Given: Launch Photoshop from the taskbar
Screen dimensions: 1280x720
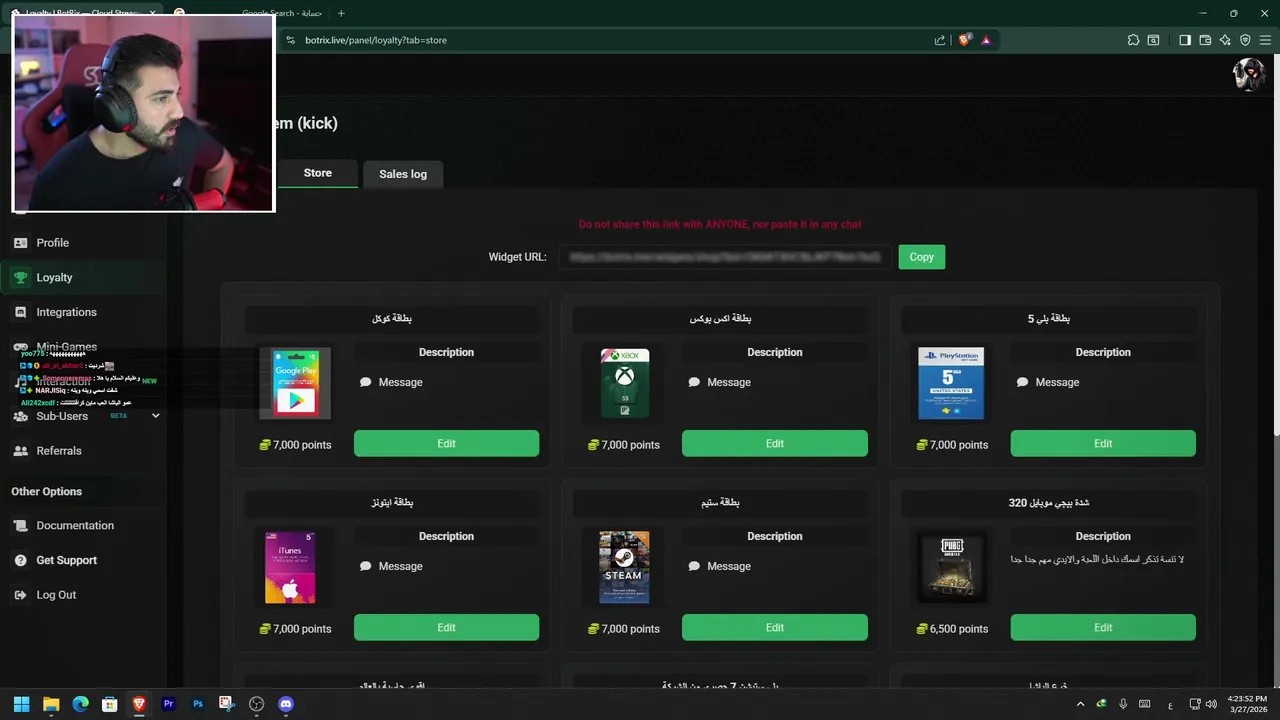Looking at the screenshot, I should click(198, 704).
